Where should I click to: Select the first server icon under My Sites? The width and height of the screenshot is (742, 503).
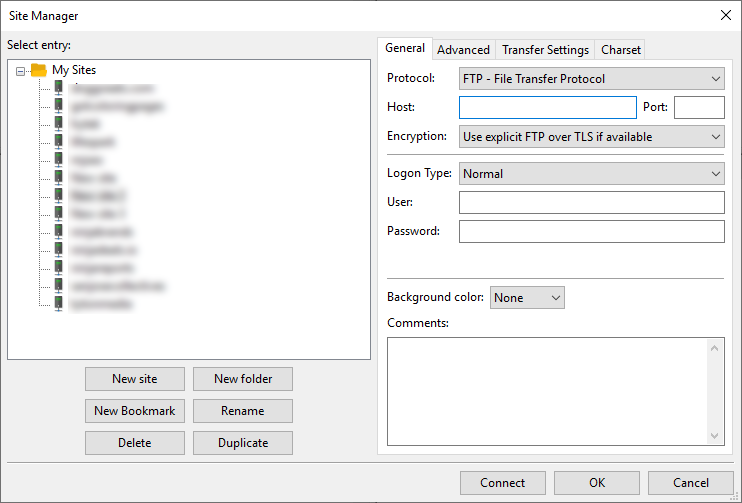click(x=58, y=88)
